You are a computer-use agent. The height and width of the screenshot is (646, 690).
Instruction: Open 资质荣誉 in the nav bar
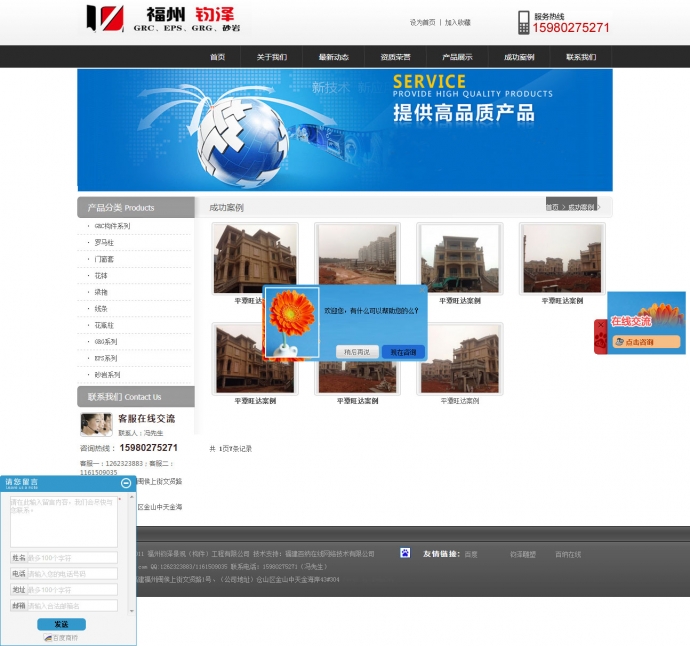pyautogui.click(x=395, y=57)
